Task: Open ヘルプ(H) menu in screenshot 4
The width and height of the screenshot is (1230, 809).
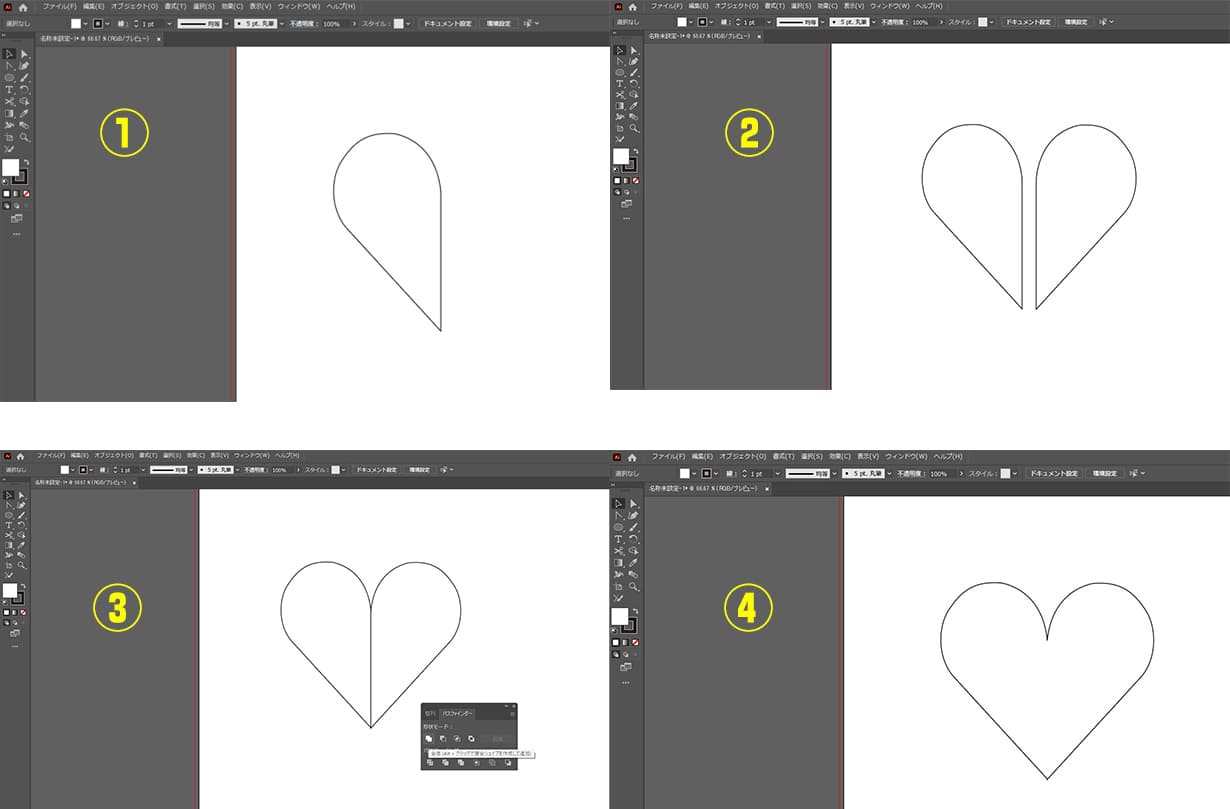Action: coord(947,456)
